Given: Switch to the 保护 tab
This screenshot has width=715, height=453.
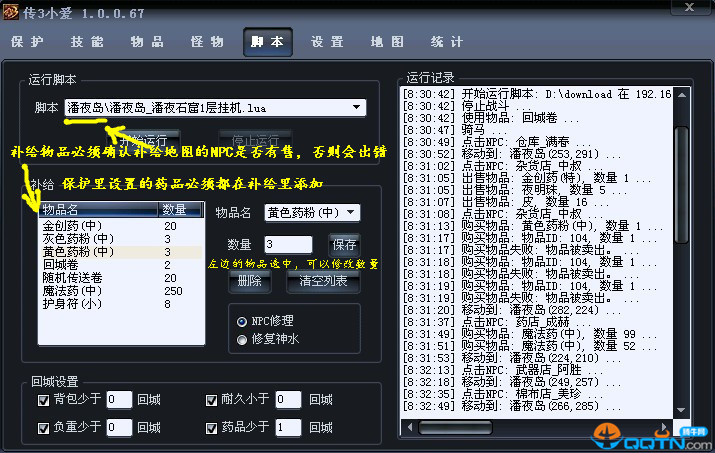Looking at the screenshot, I should tap(27, 42).
